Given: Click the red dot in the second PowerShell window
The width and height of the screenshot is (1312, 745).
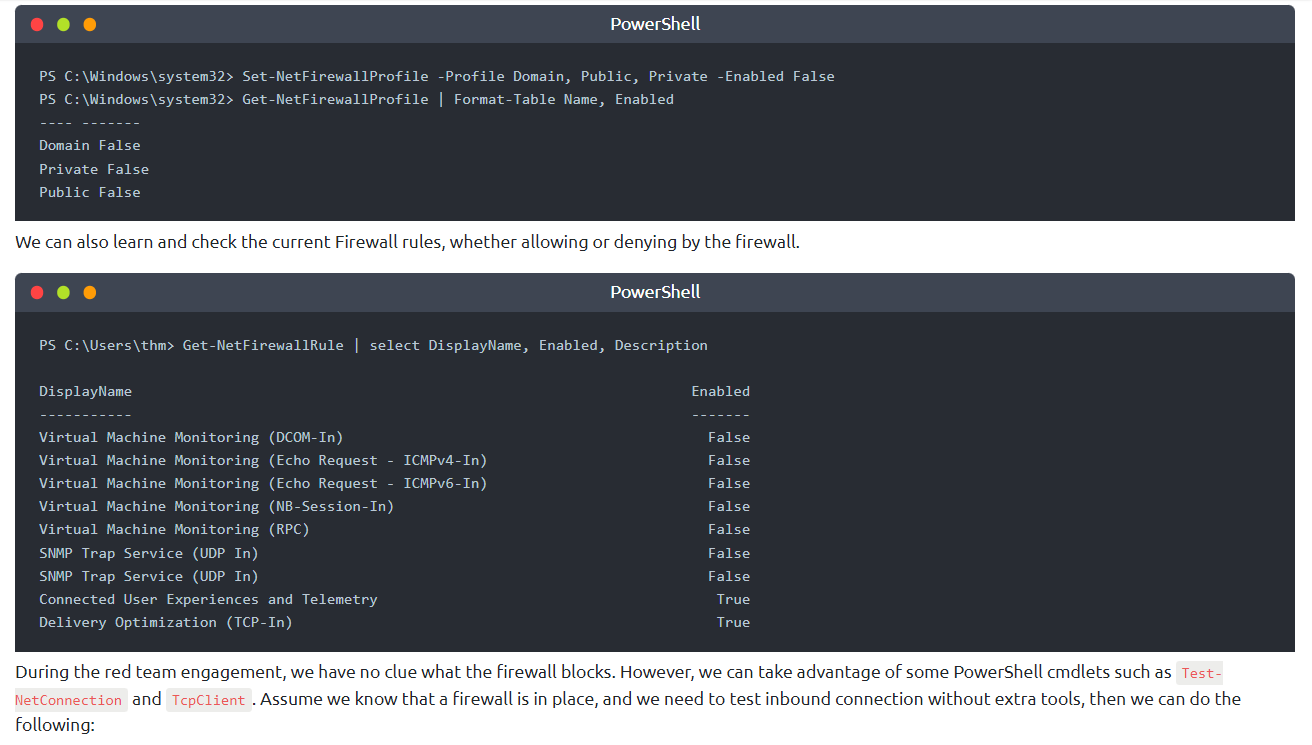Looking at the screenshot, I should [x=37, y=292].
